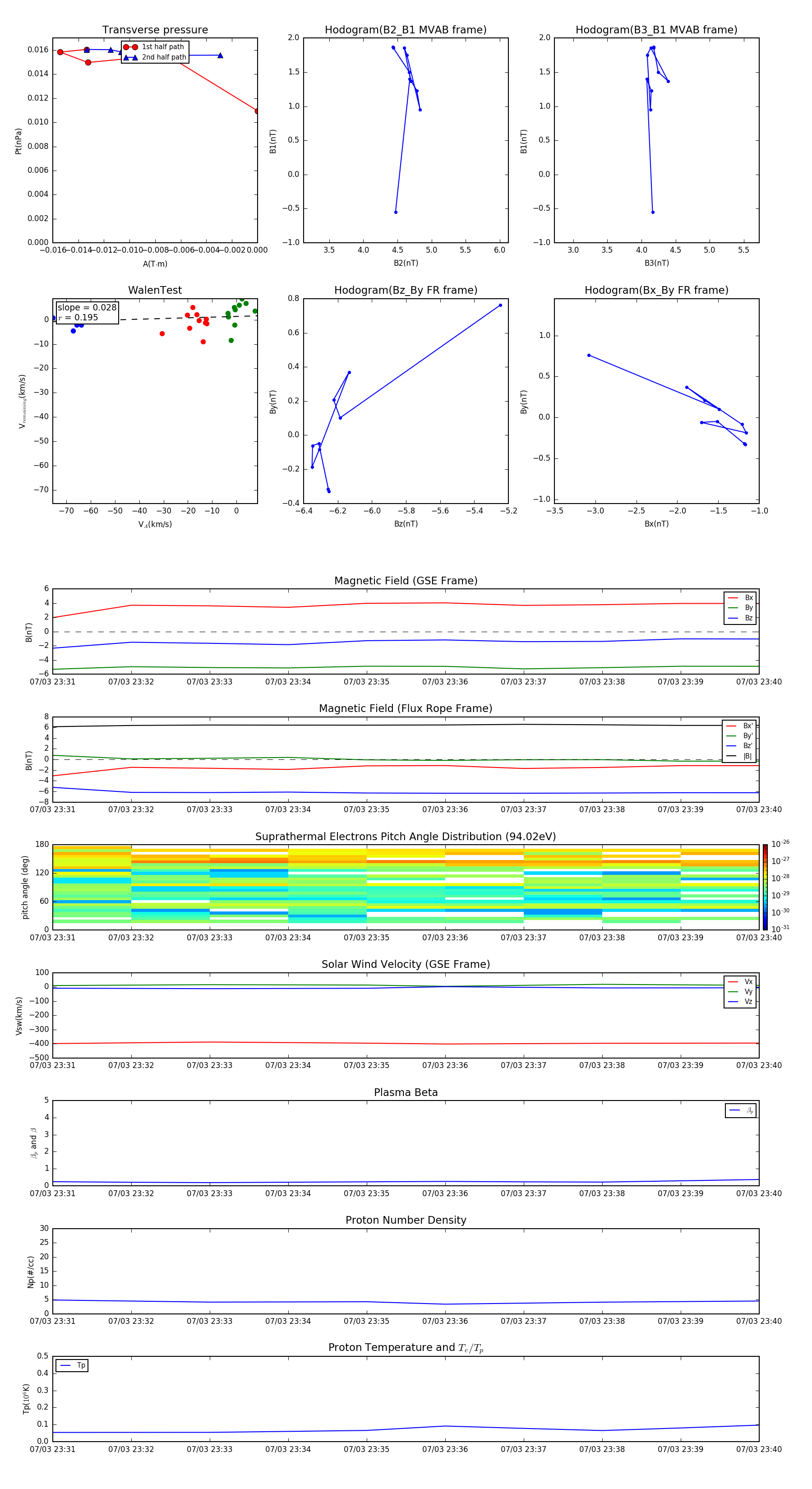Click the Tp legend in Proton Temperature plot

point(72,1365)
